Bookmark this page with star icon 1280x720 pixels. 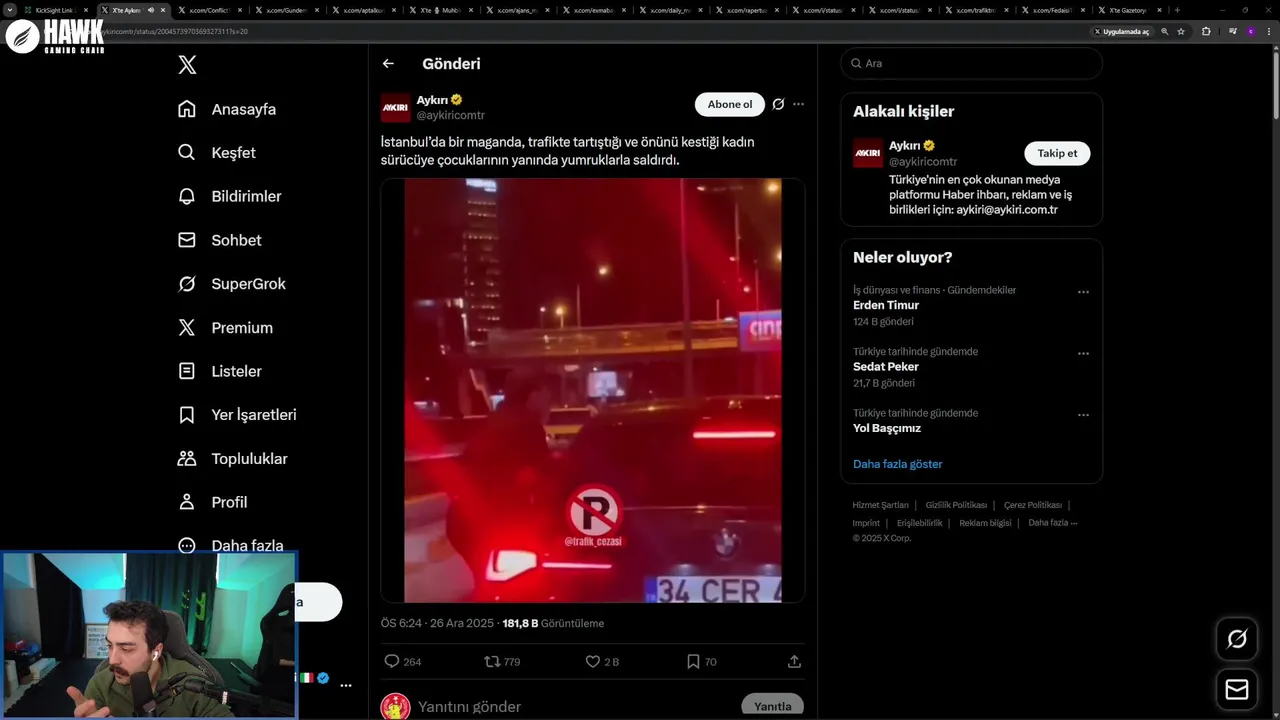coord(1181,31)
